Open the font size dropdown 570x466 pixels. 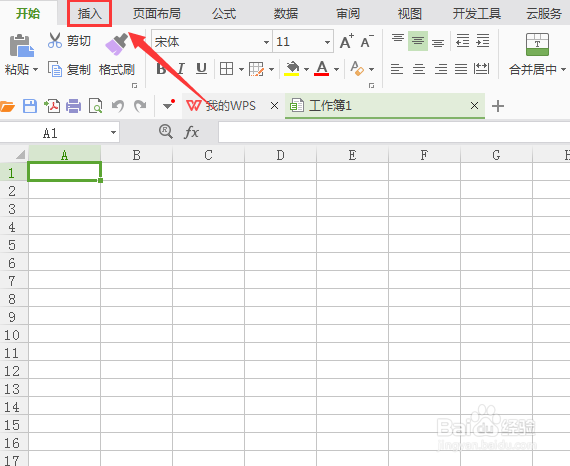pos(327,42)
